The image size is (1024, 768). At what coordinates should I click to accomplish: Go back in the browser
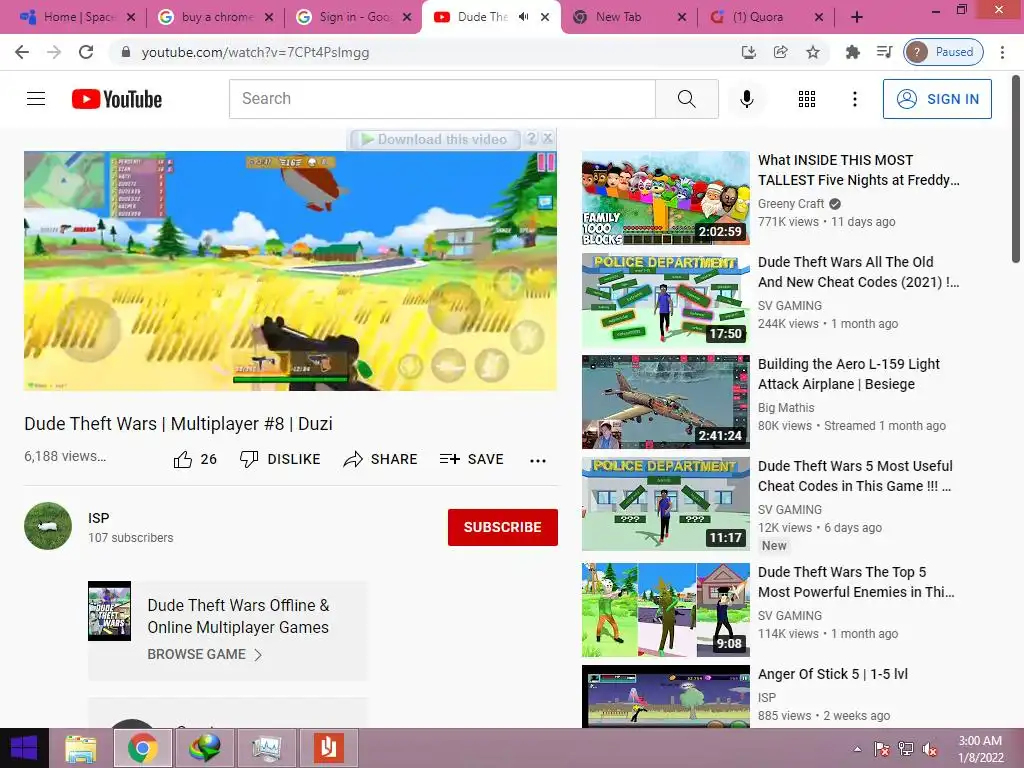22,52
